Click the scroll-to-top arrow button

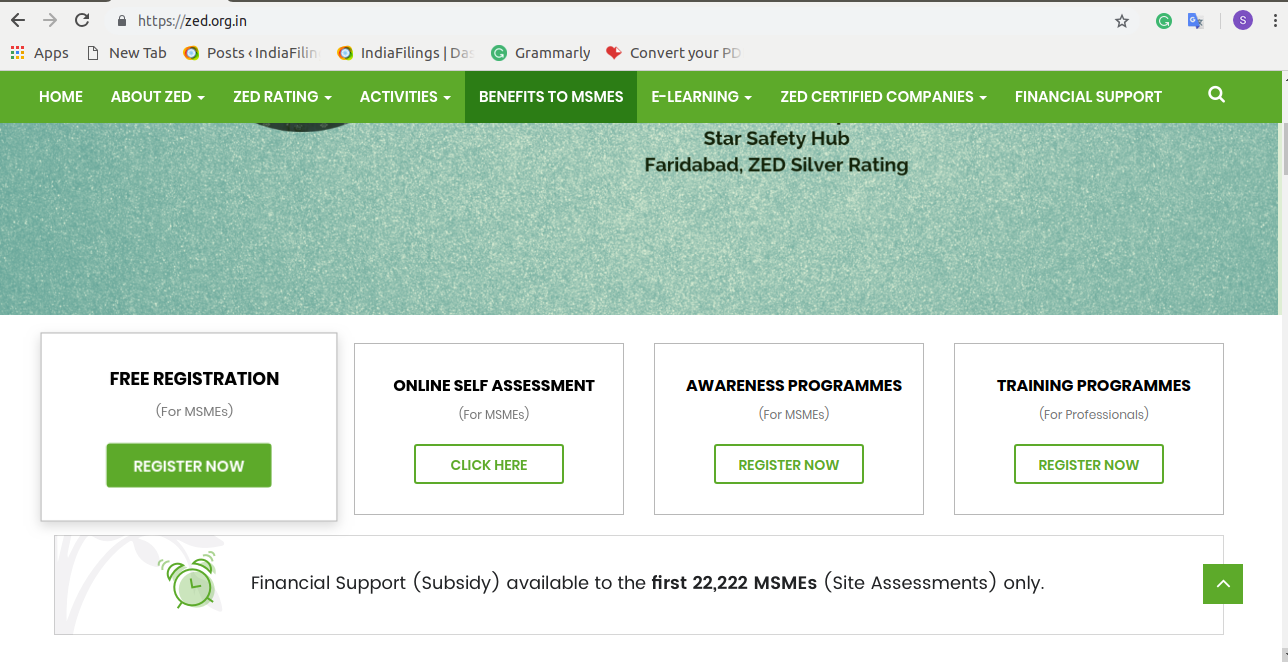[1222, 584]
